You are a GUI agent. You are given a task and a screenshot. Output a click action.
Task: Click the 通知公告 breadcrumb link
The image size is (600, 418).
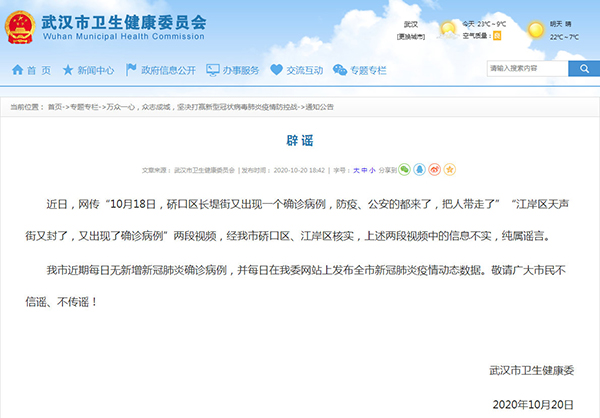tap(320, 106)
